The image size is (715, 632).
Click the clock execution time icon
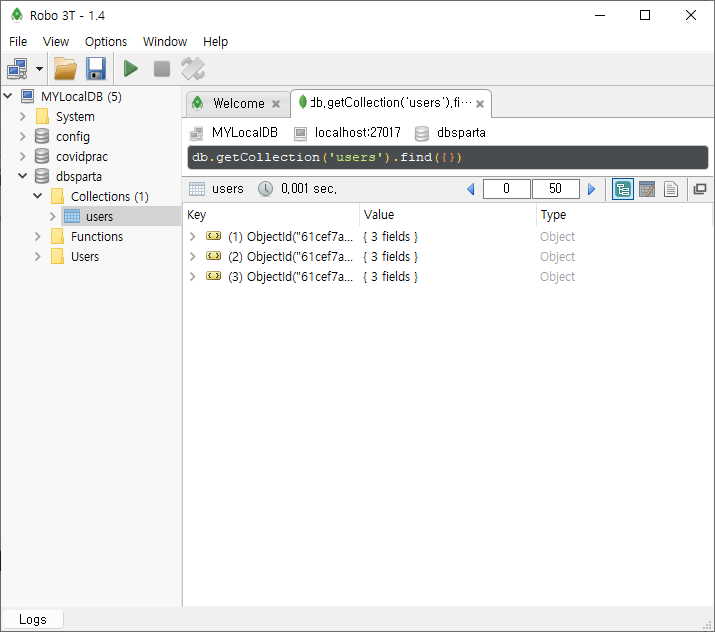(x=265, y=189)
